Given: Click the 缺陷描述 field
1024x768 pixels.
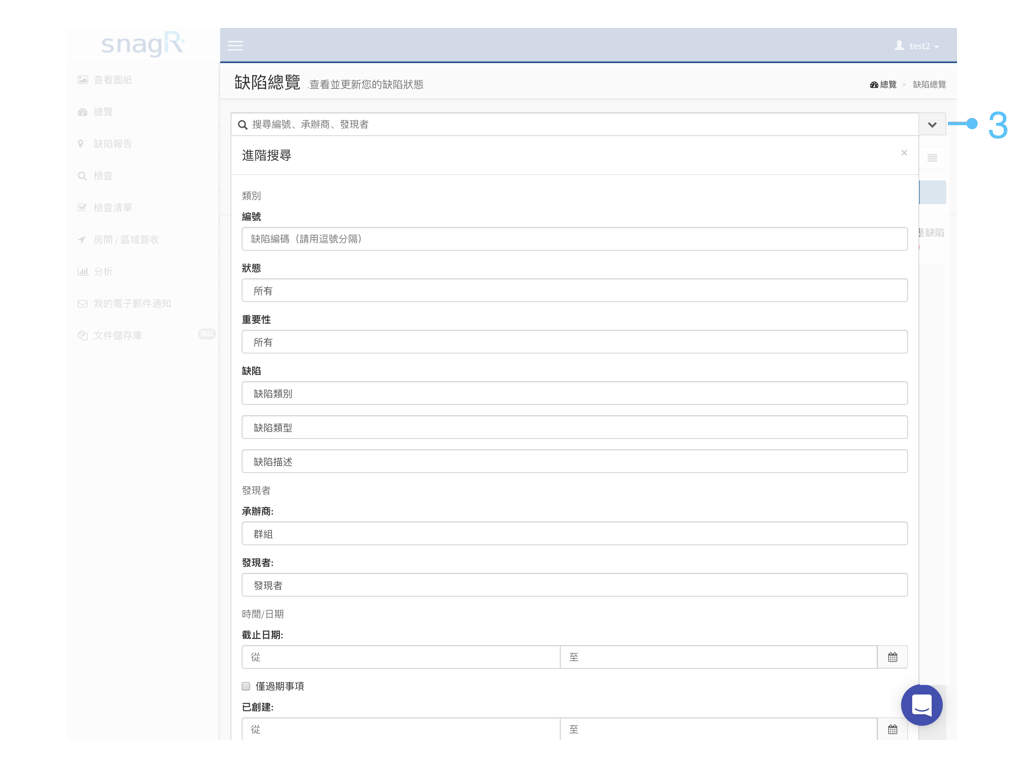Looking at the screenshot, I should (x=575, y=462).
